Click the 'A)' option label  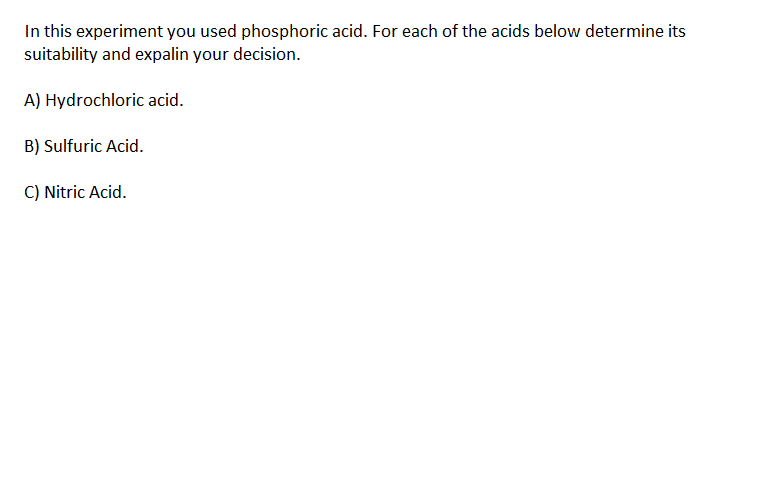pos(32,100)
